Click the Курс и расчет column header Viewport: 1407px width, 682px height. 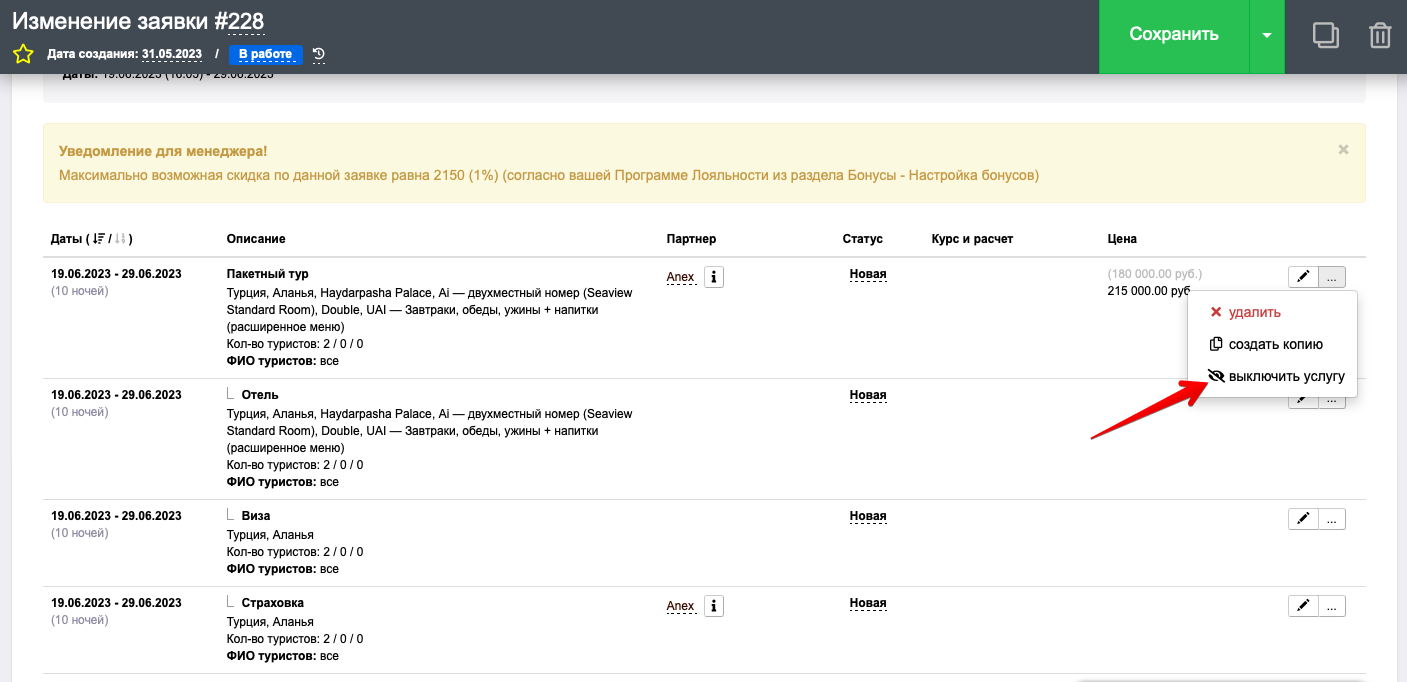tap(972, 239)
